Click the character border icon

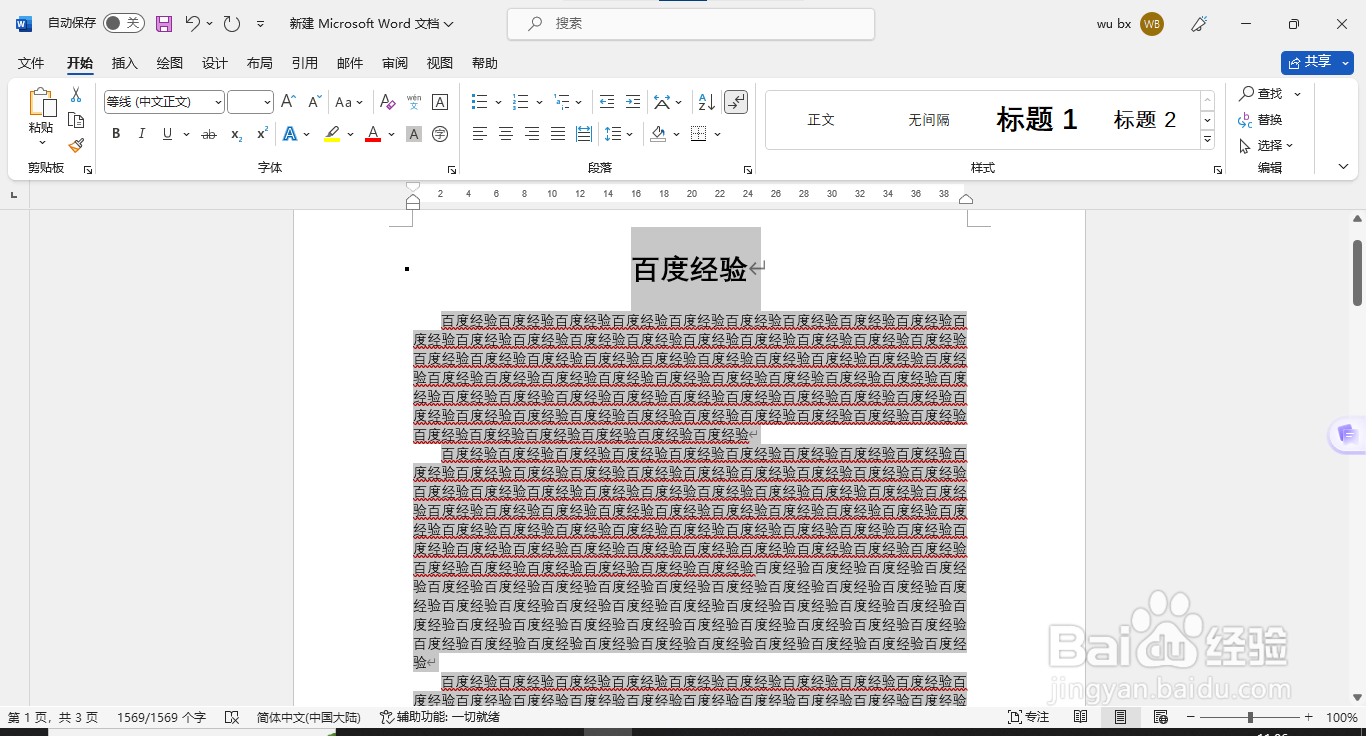tap(440, 102)
